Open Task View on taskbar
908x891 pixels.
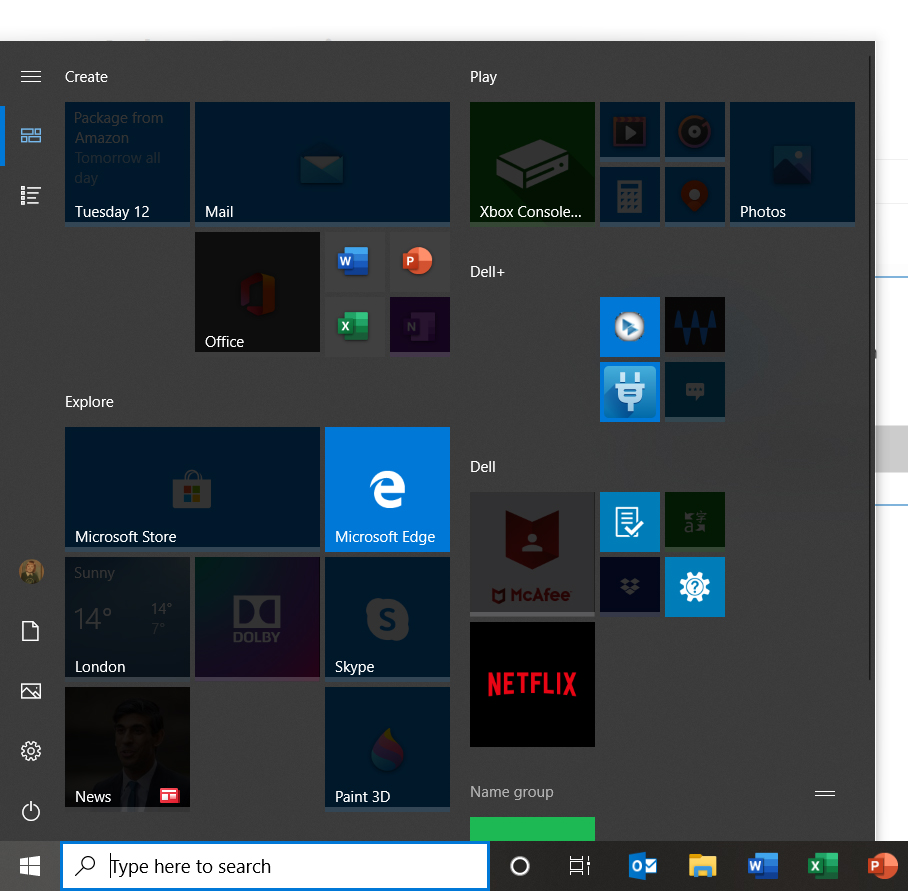pos(580,866)
